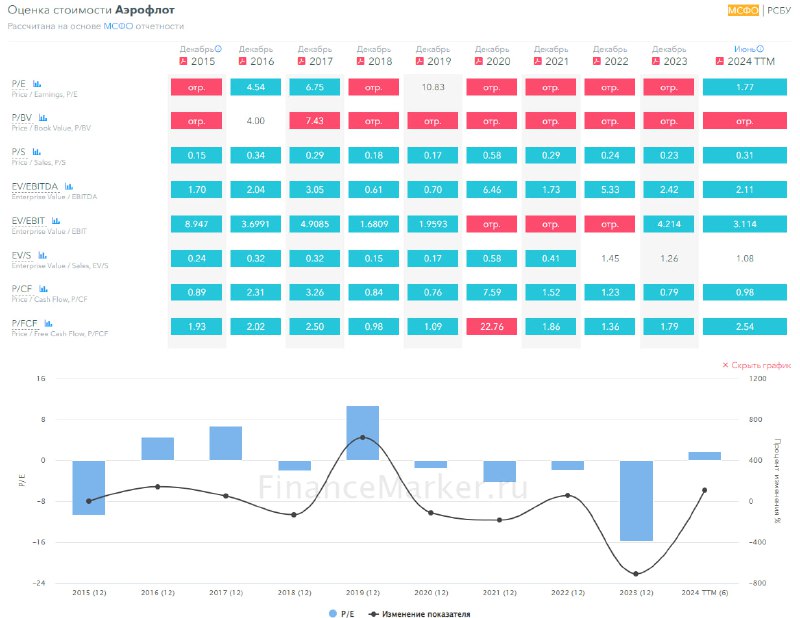This screenshot has height=618, width=800.
Task: Click the EV/EBIT 2015 cell value 8.947
Action: point(196,224)
